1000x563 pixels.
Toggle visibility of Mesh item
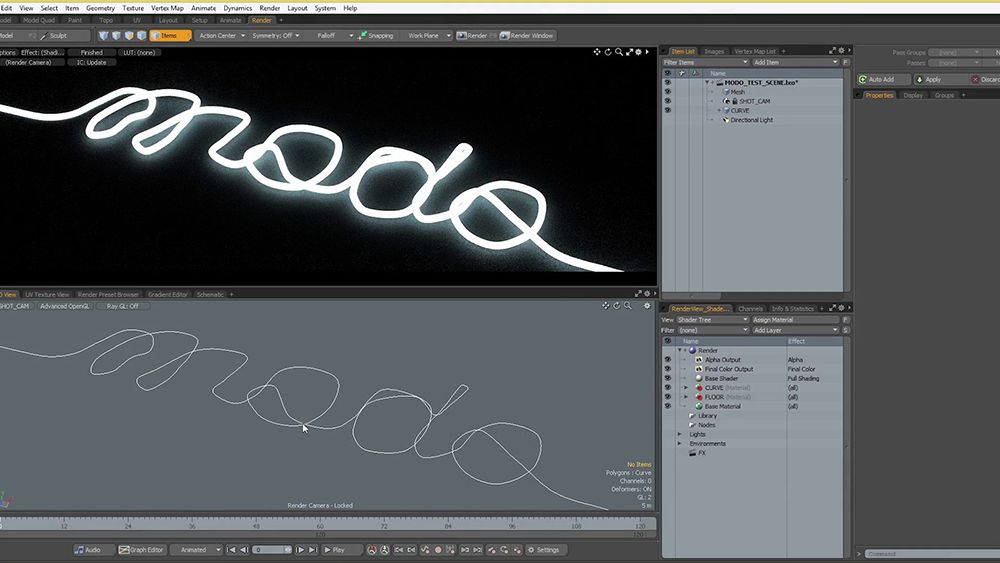click(x=668, y=92)
